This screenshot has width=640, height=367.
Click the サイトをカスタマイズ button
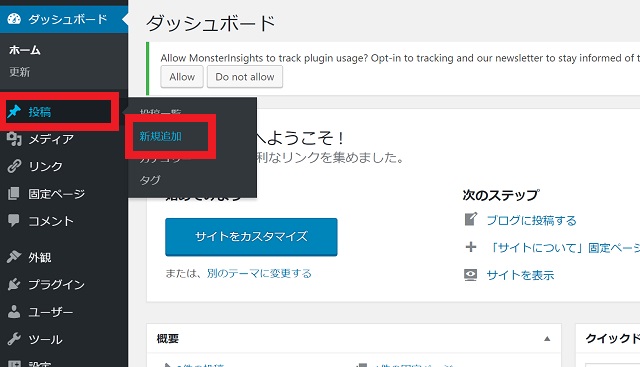(251, 237)
